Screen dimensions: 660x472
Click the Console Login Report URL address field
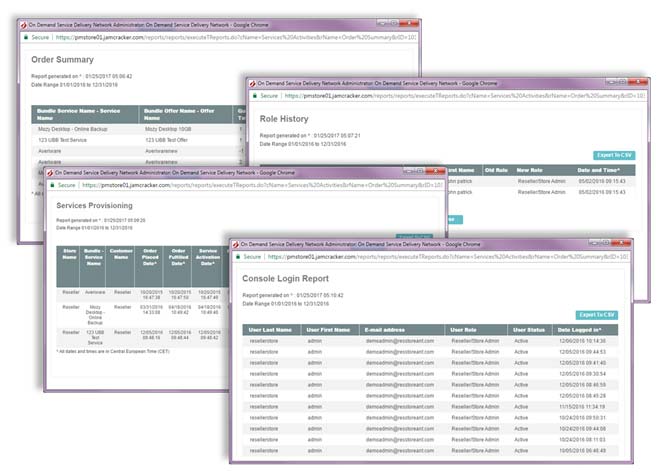tap(447, 256)
